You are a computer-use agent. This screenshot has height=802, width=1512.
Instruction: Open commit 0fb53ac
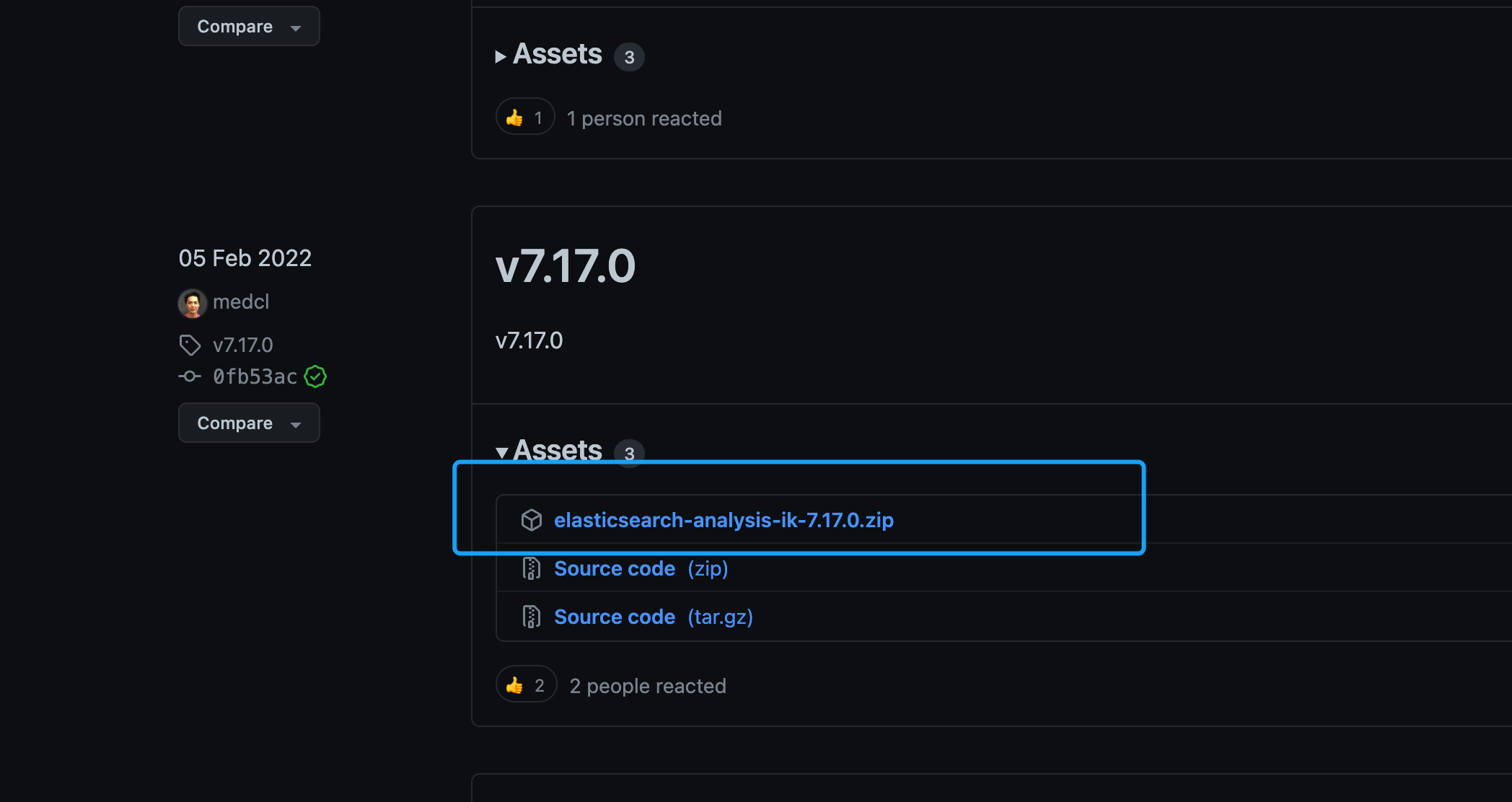[x=255, y=376]
